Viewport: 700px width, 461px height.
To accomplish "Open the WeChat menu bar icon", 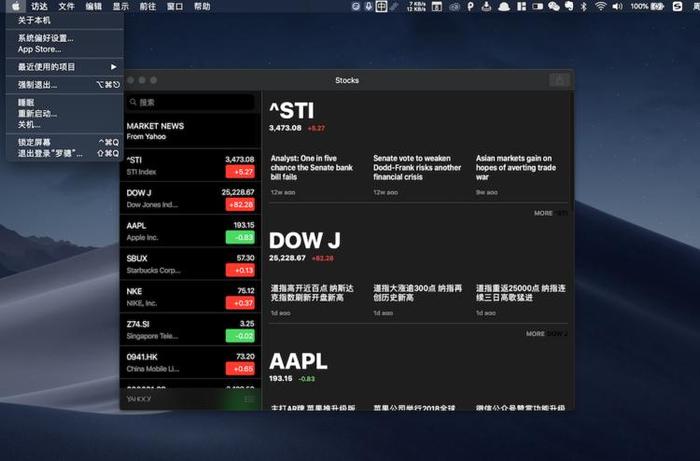I will pos(554,6).
